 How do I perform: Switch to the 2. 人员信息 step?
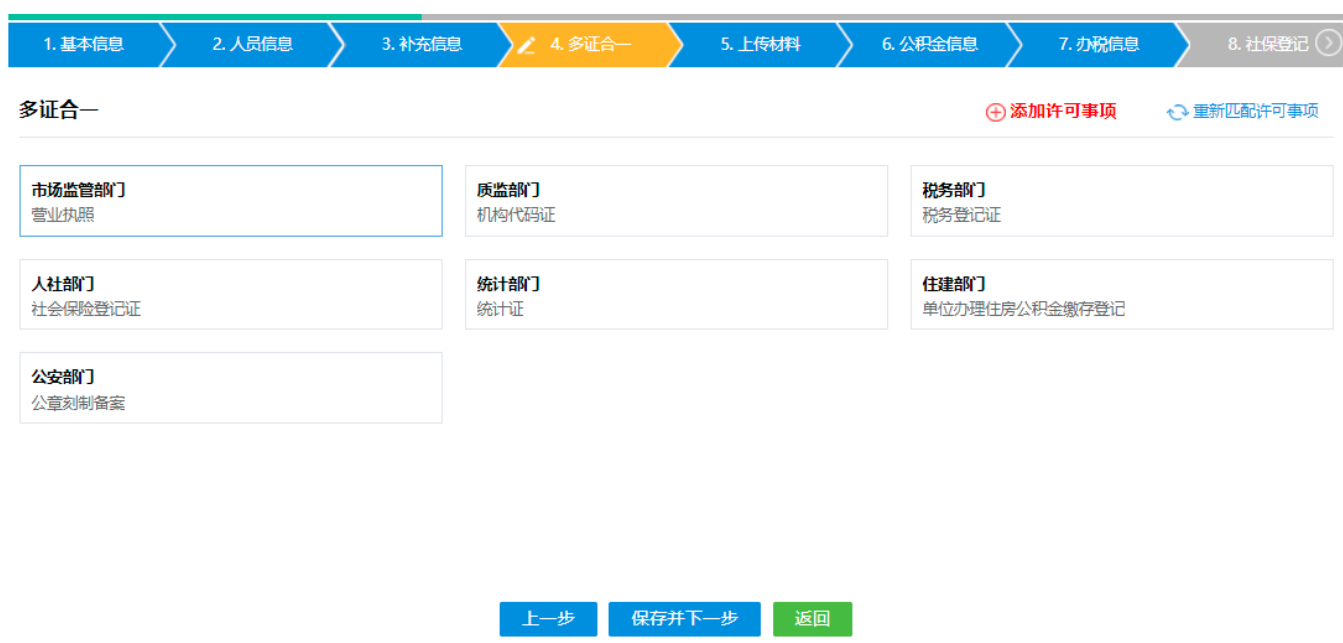(253, 44)
